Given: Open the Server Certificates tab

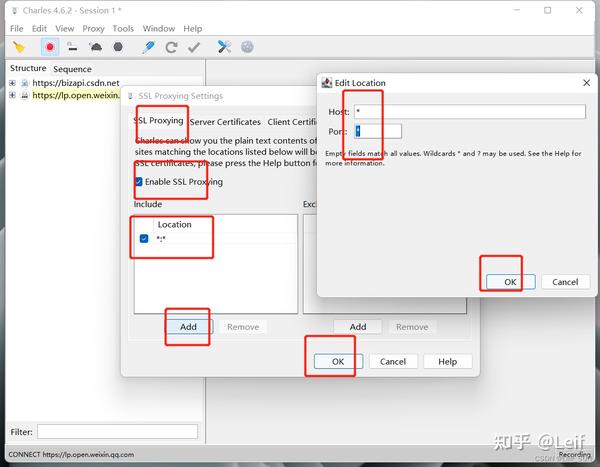Looking at the screenshot, I should point(225,122).
